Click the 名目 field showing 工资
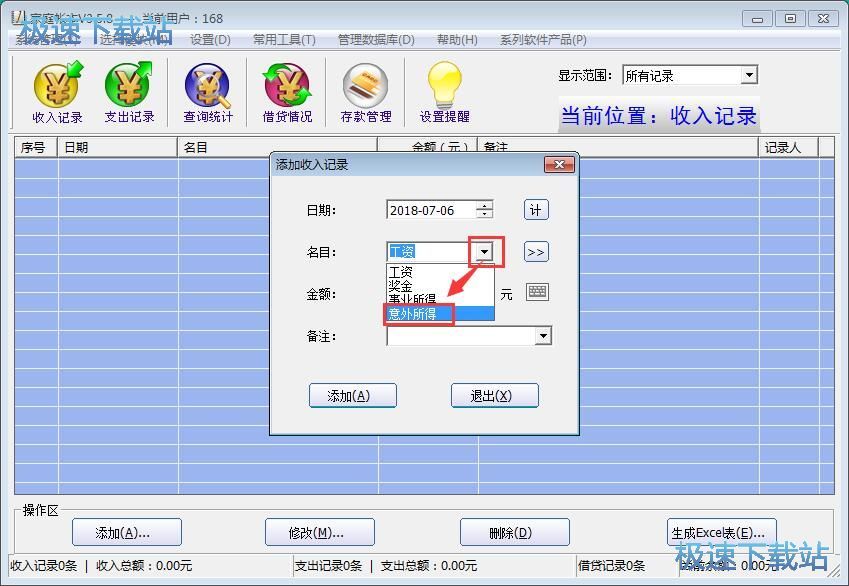Viewport: 849px width, 586px height. click(432, 251)
